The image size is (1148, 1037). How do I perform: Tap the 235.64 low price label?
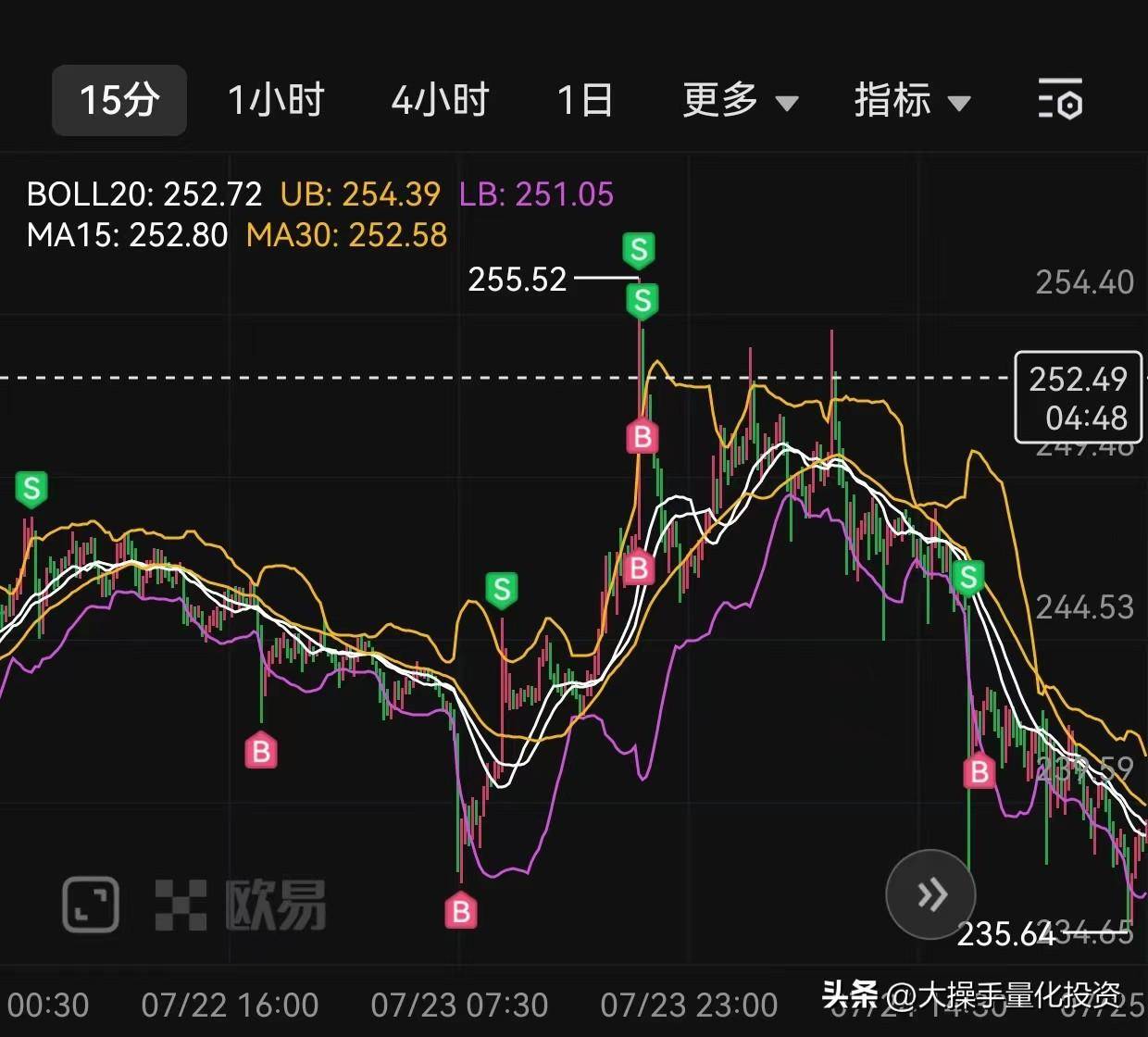click(1005, 934)
